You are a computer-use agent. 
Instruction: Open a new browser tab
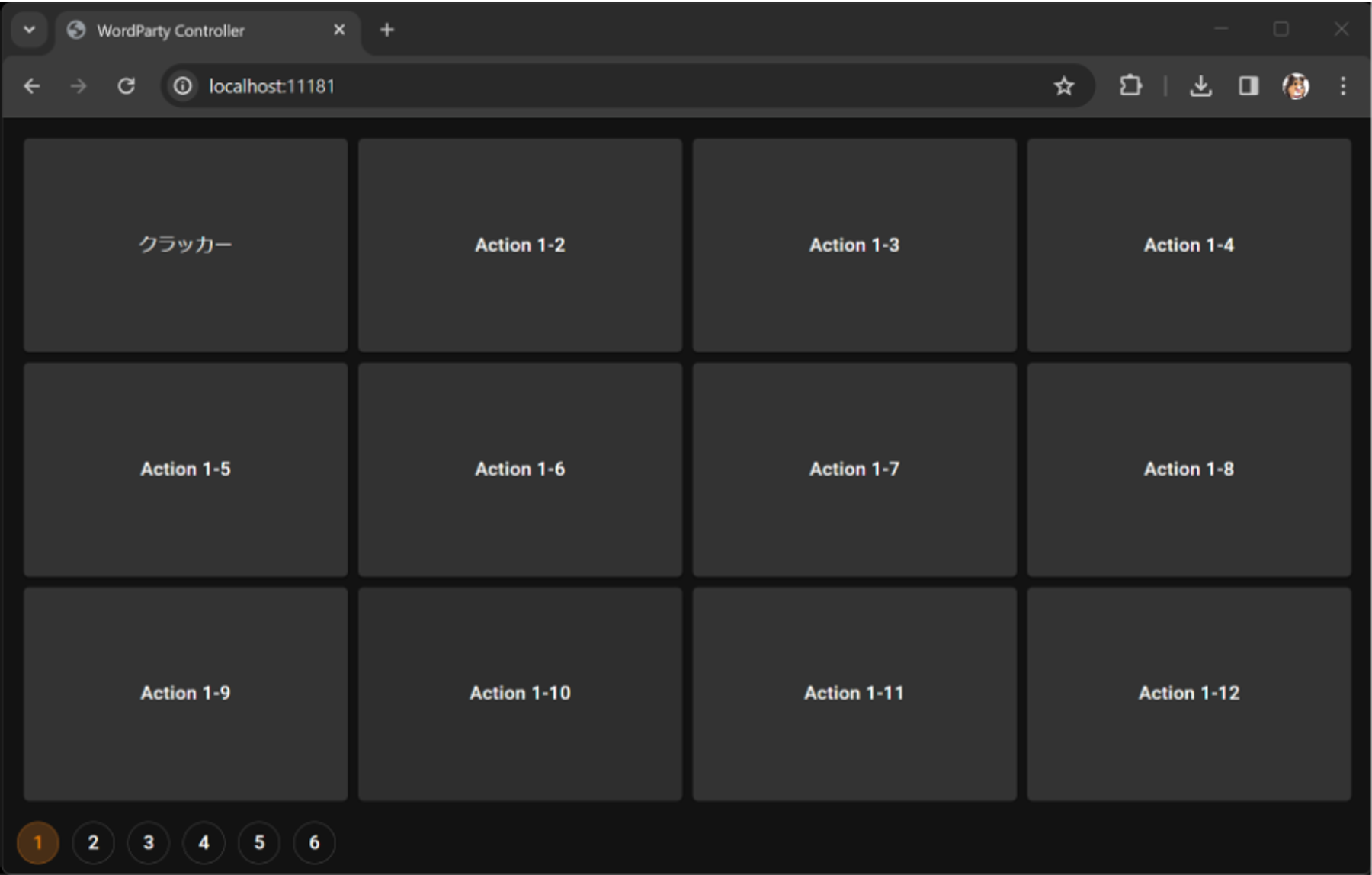tap(387, 30)
